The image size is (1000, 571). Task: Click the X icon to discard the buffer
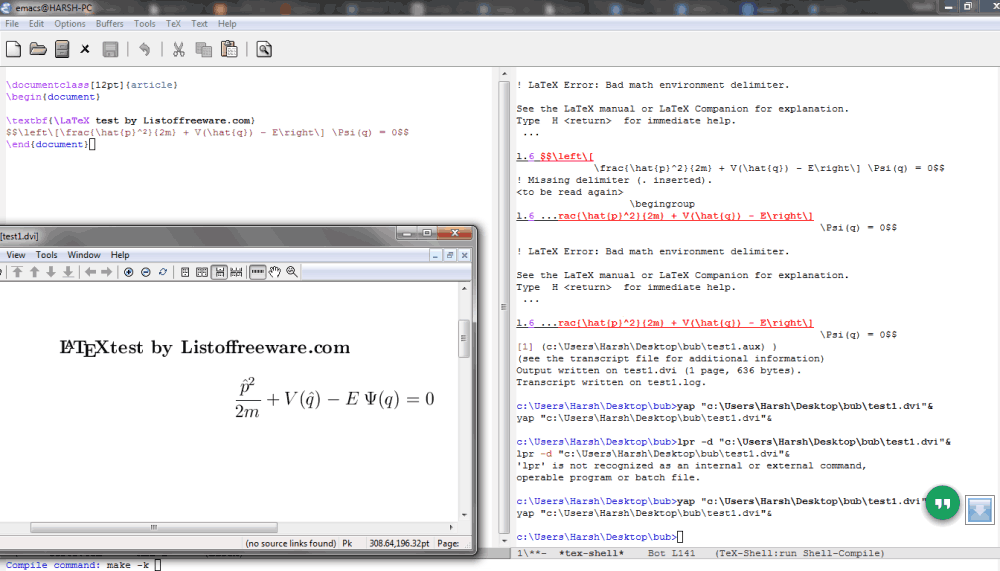85,49
